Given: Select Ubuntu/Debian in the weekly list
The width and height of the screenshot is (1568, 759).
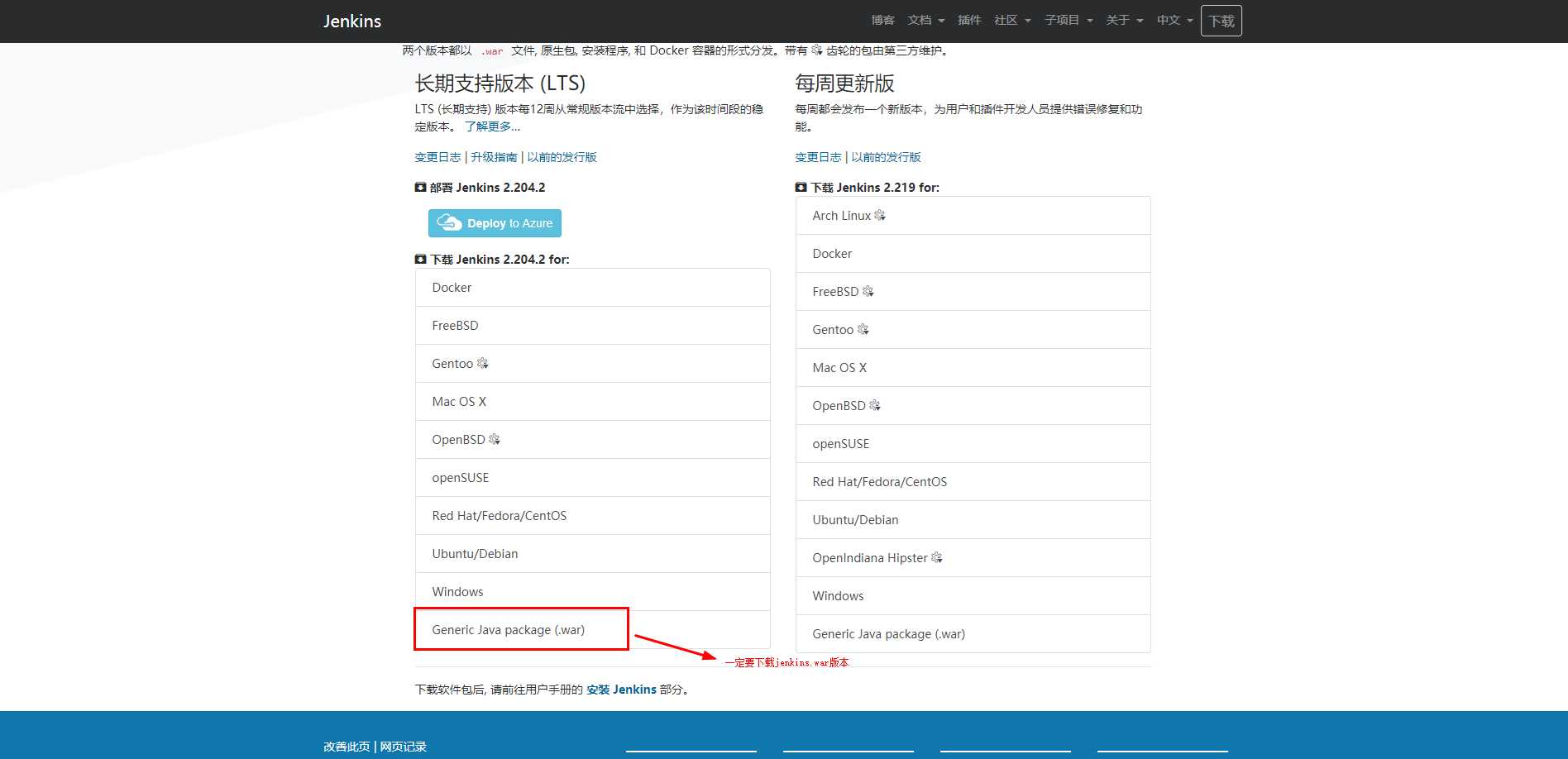Looking at the screenshot, I should [x=973, y=520].
